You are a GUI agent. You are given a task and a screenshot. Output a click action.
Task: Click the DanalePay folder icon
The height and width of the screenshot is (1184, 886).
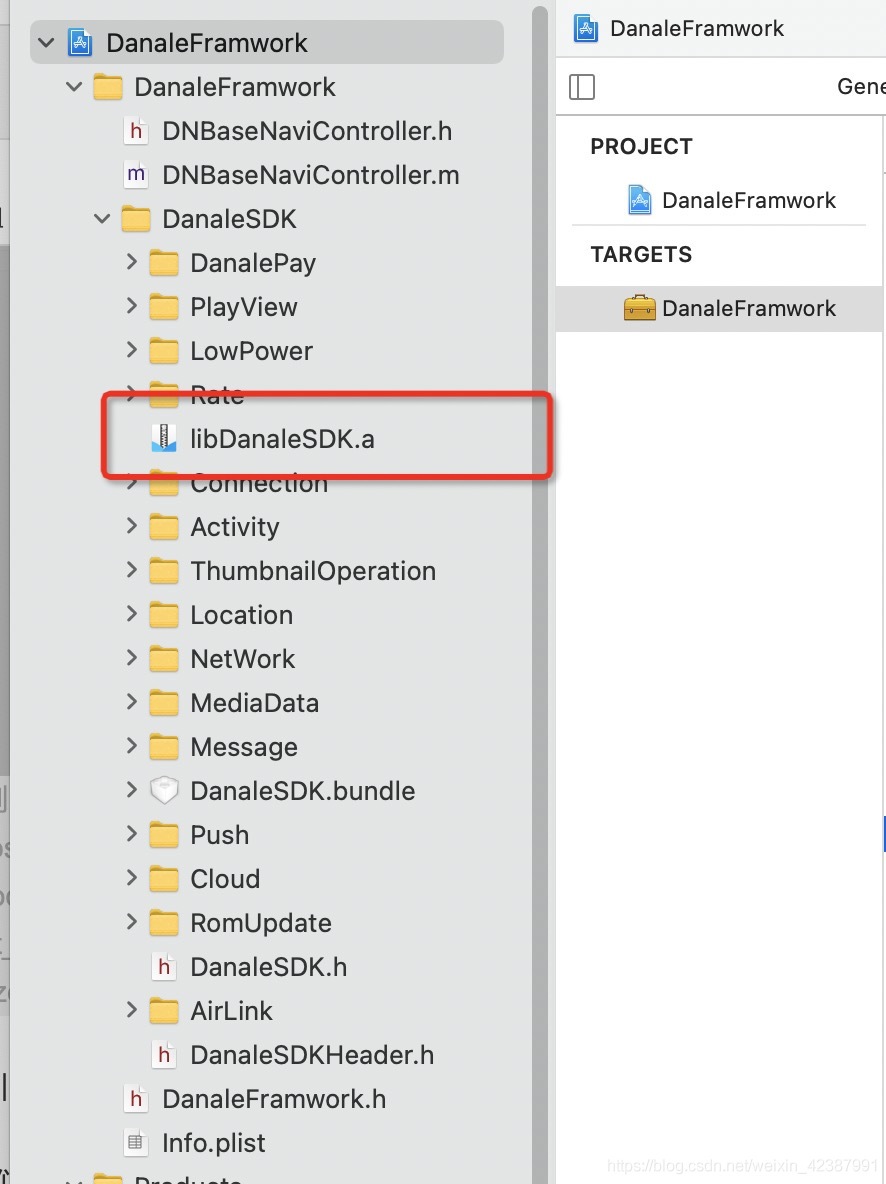coord(164,263)
